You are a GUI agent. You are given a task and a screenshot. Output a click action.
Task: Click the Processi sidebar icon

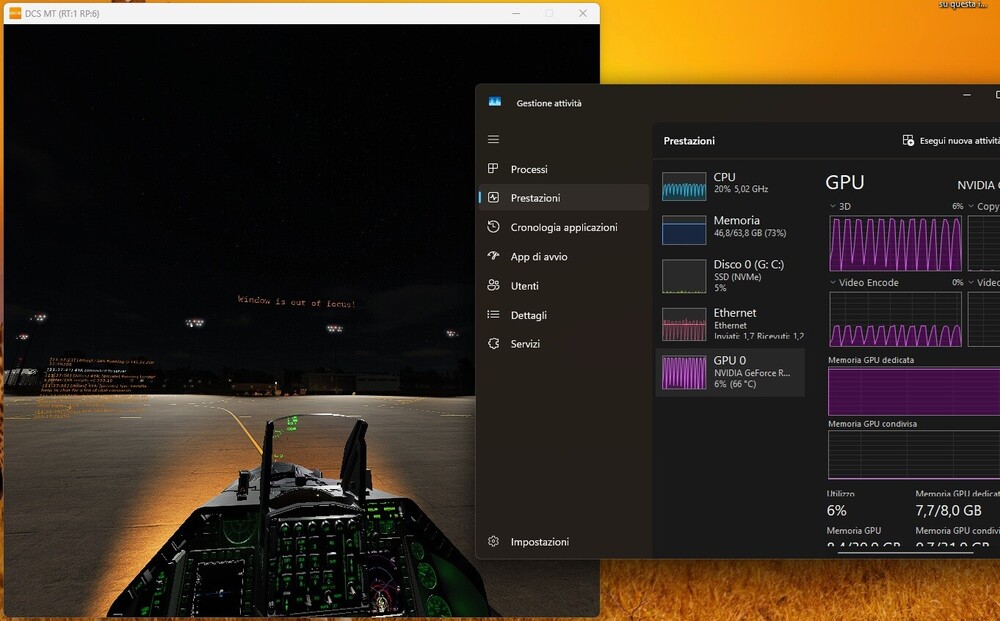click(x=493, y=168)
